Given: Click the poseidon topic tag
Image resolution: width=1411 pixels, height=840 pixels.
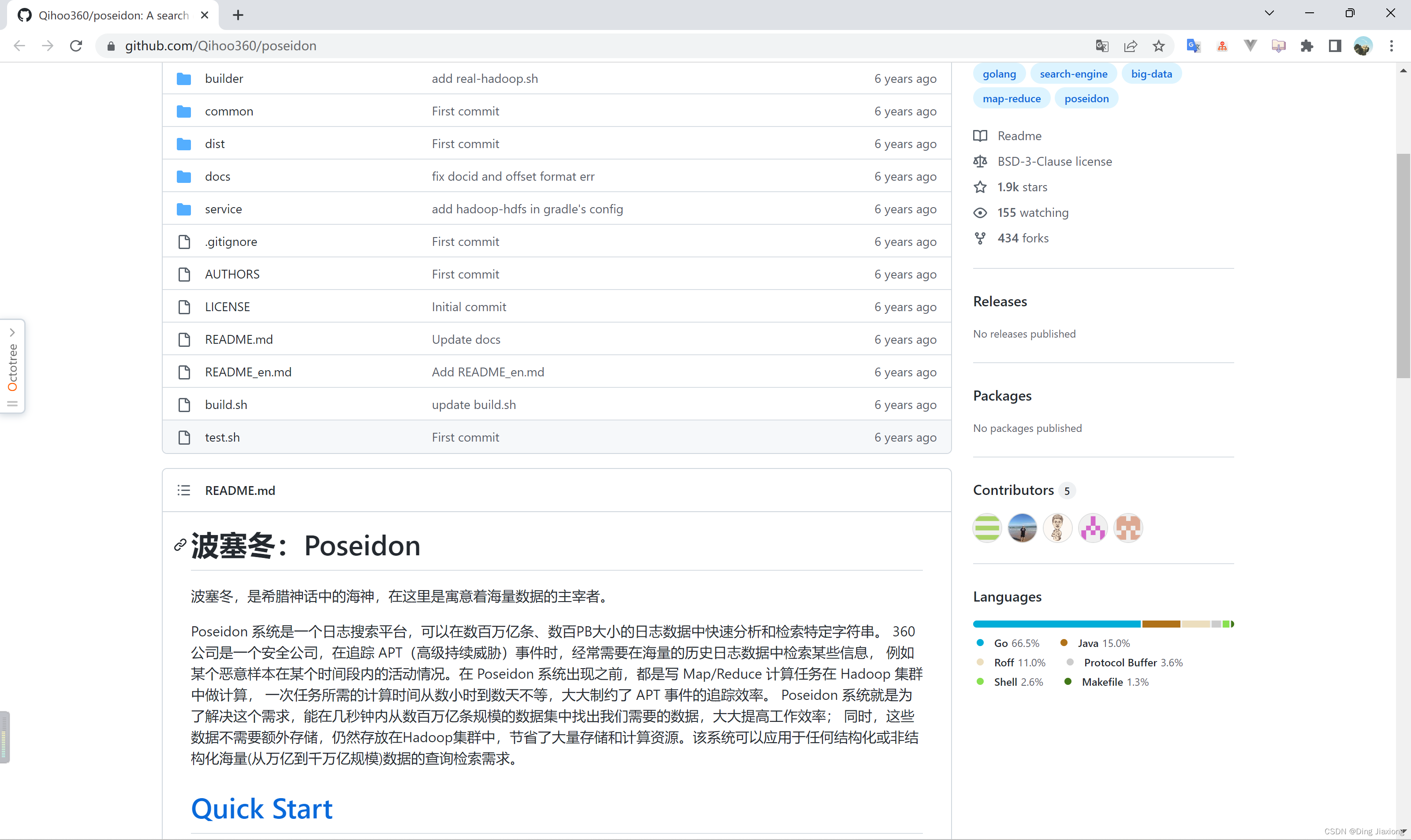Looking at the screenshot, I should (1086, 98).
